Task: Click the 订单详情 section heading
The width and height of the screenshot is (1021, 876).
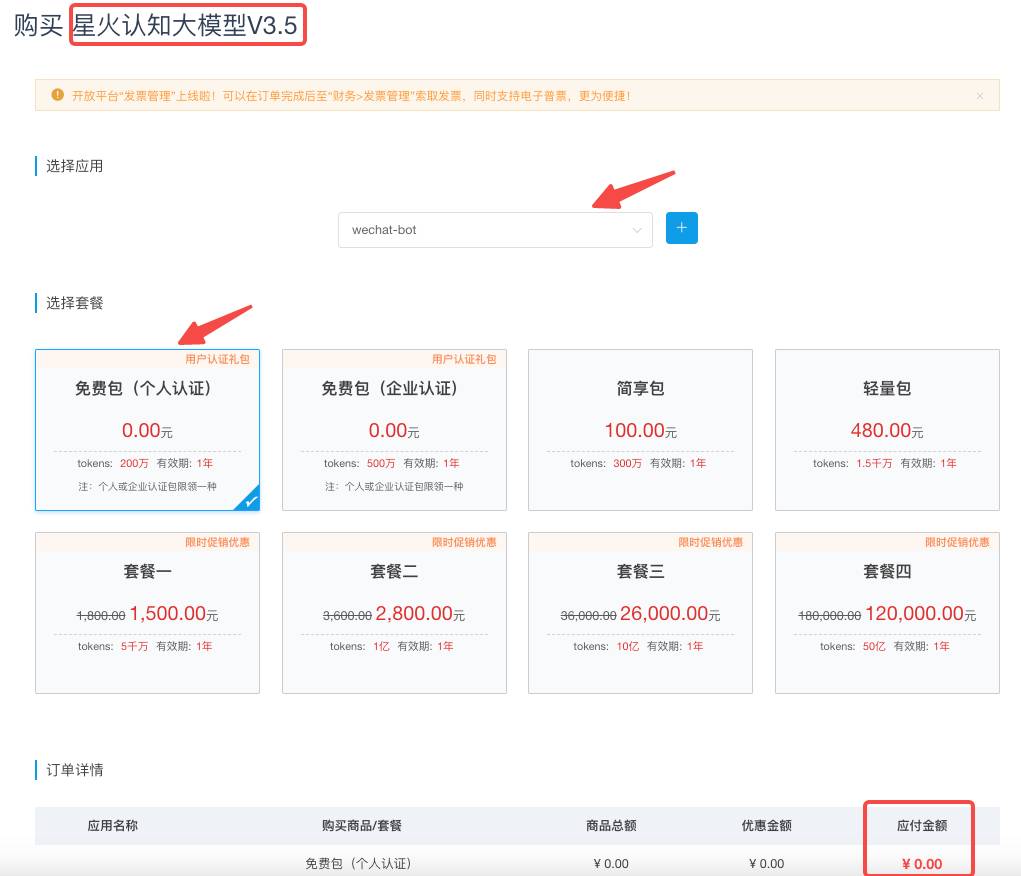Action: (74, 770)
